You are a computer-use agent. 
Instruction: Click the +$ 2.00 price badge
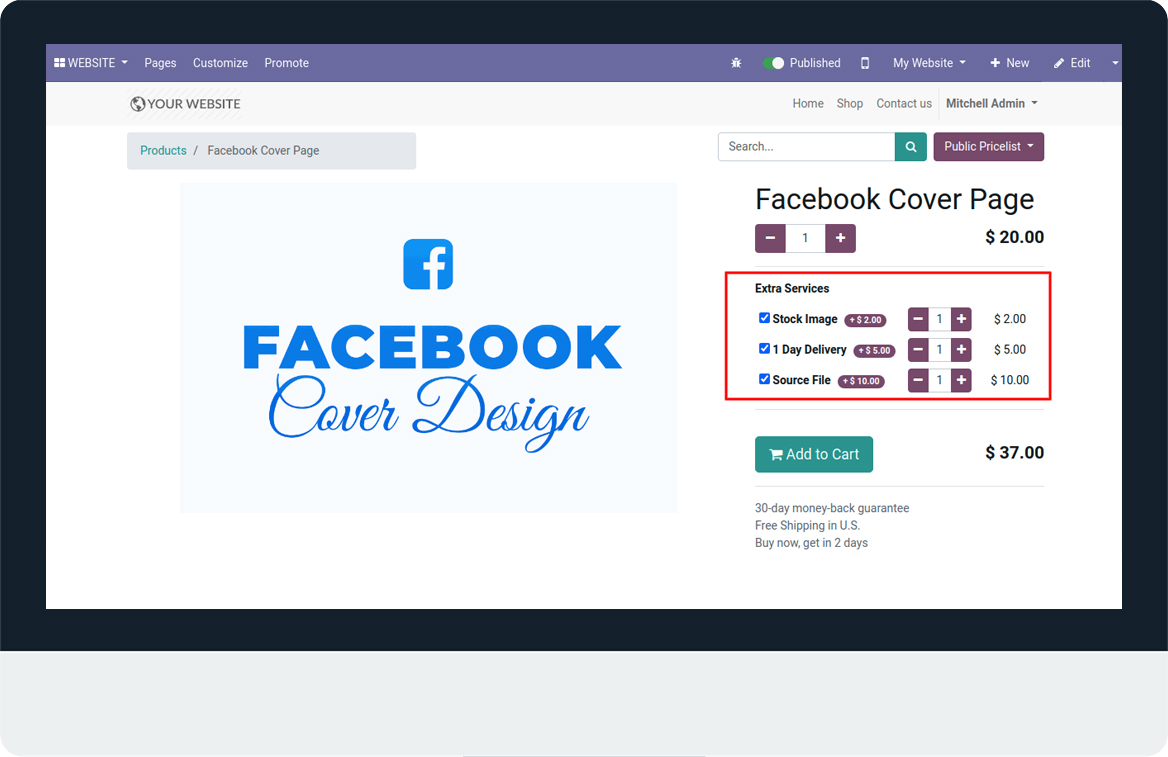(866, 320)
